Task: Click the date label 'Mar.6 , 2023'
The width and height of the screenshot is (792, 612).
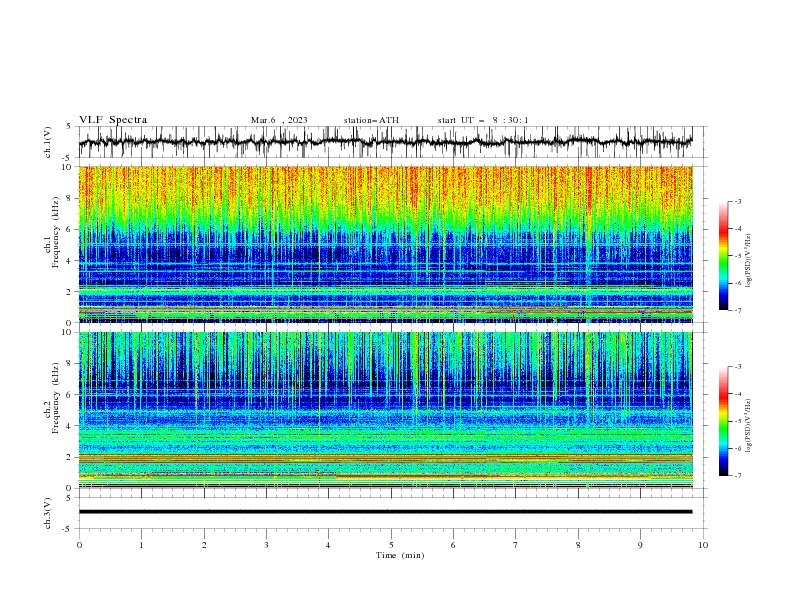Action: 279,120
